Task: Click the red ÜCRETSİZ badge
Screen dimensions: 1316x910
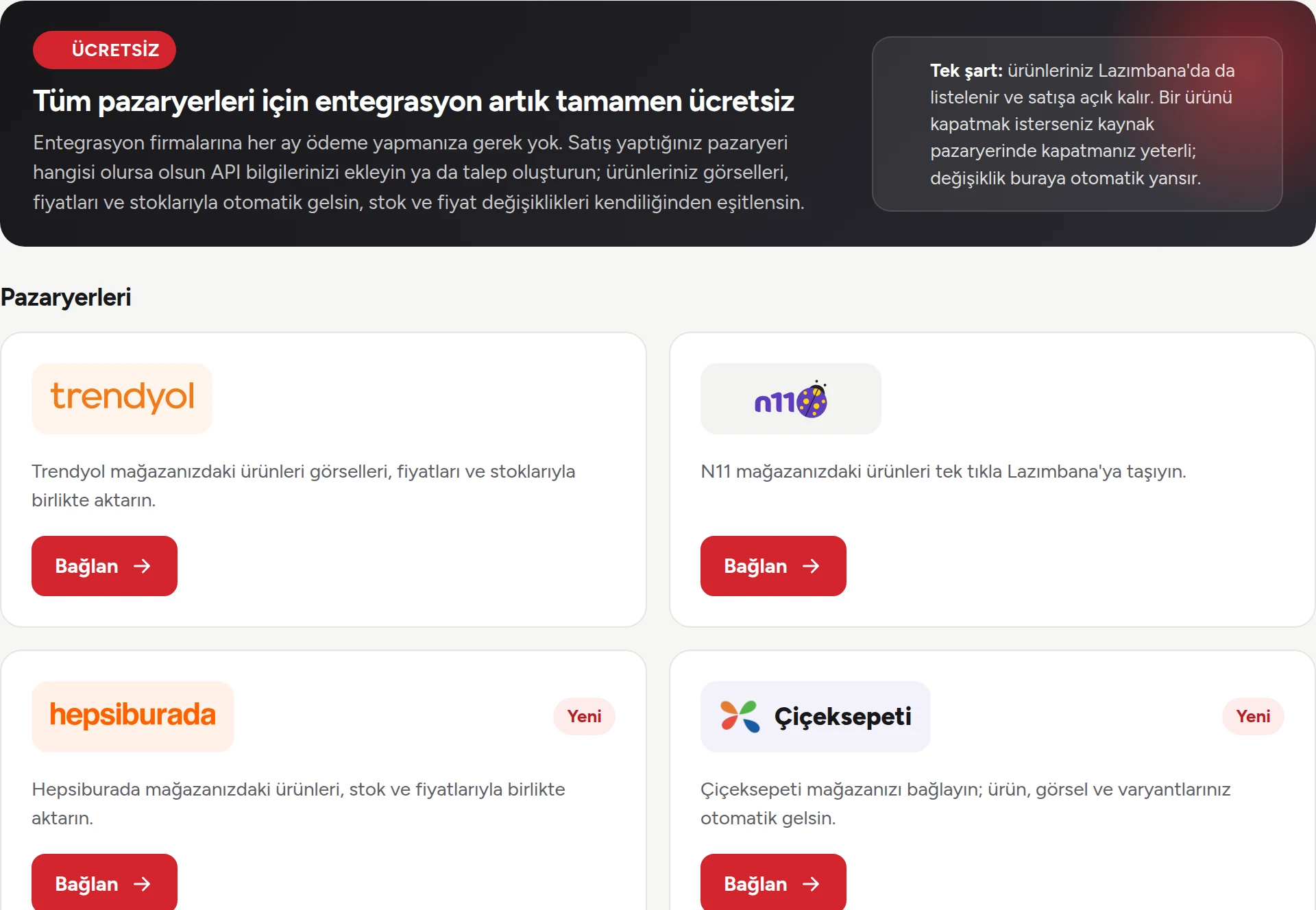Action: coord(104,50)
